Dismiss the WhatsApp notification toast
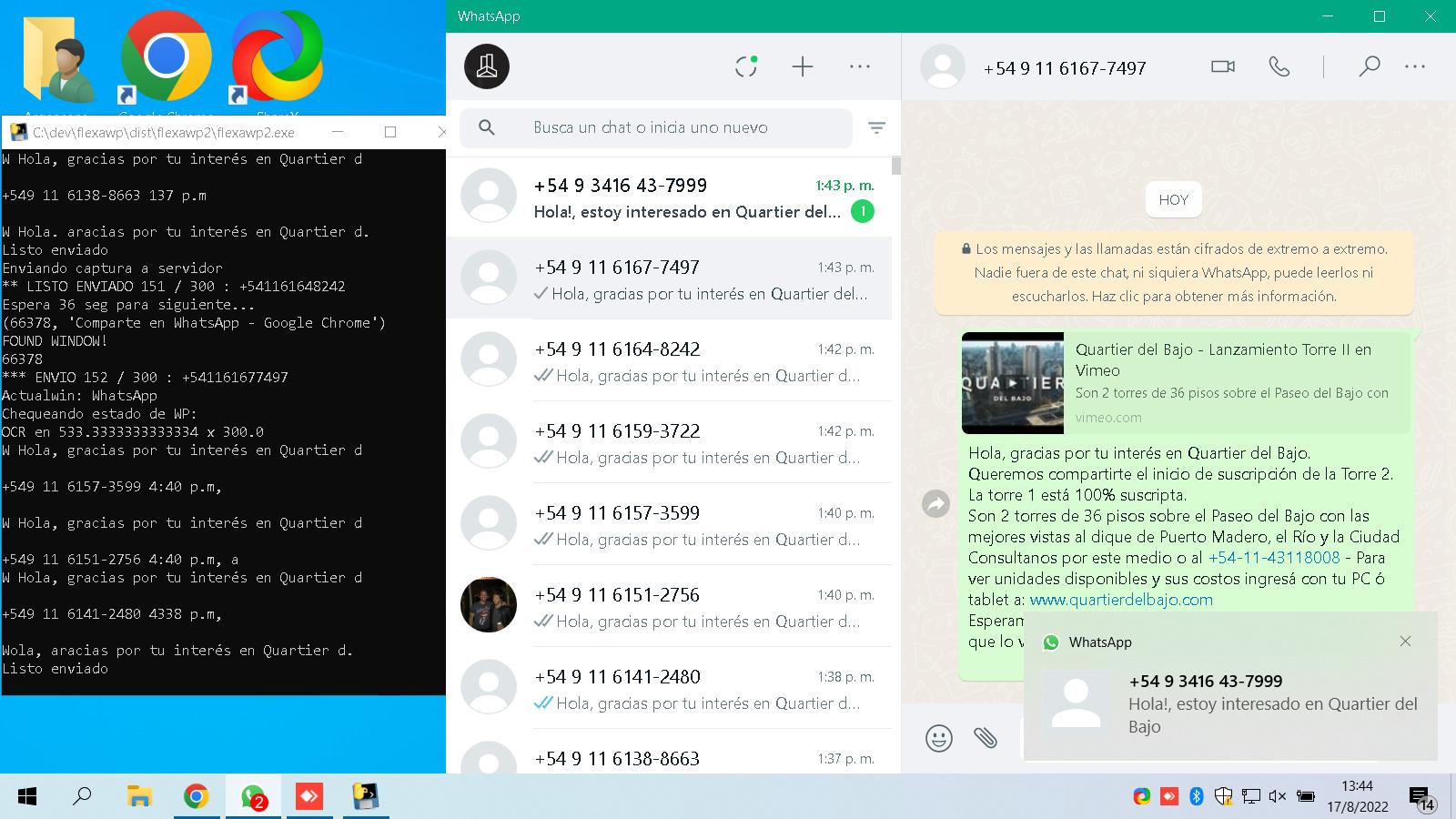Screen dimensions: 1456x819 [x=1405, y=642]
